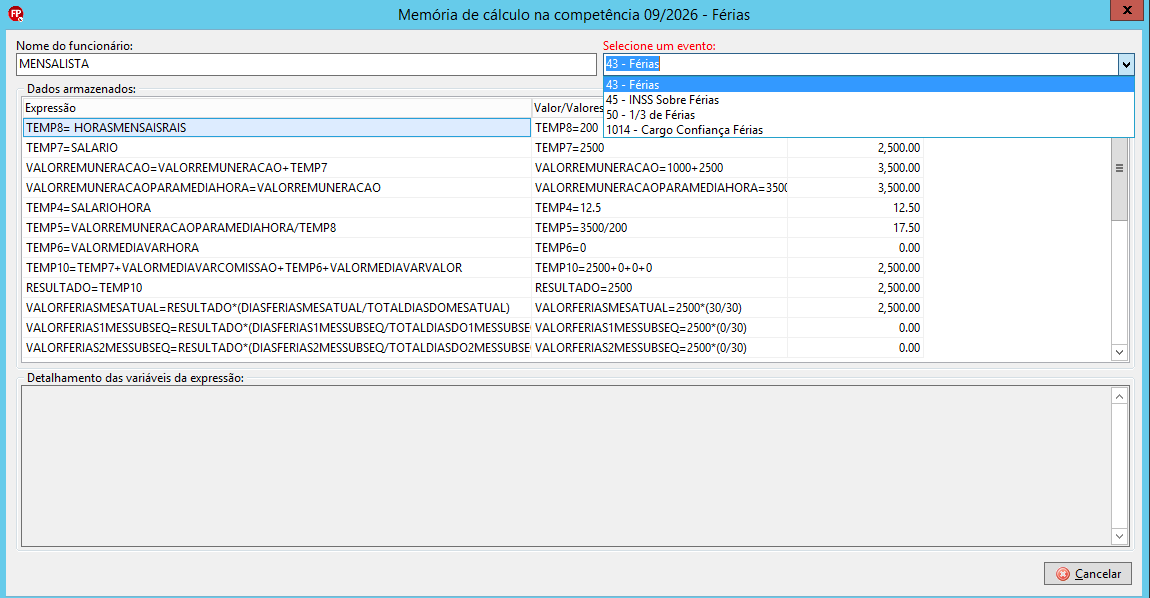Select the RESULTADO=TEMP10 expression row
Viewport: 1150px width, 598px height.
point(276,288)
